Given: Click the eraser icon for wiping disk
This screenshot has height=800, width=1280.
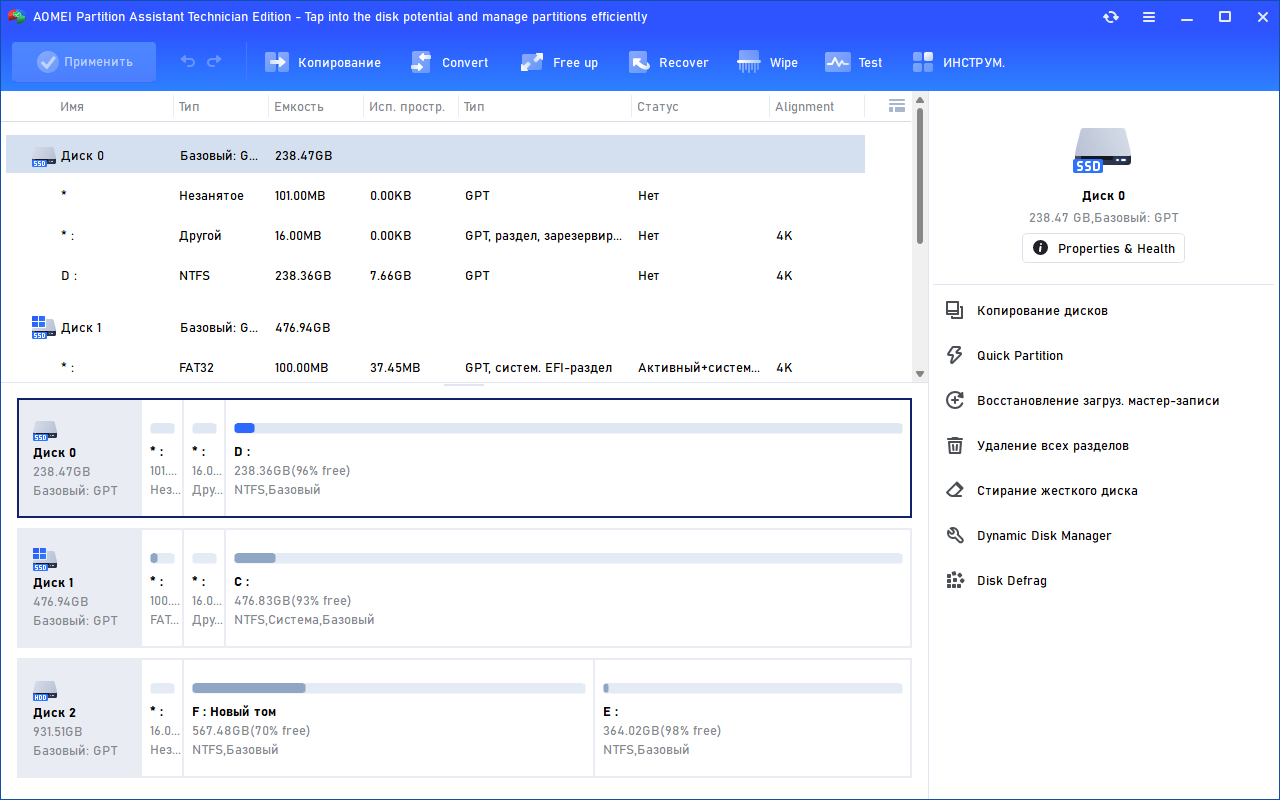Looking at the screenshot, I should click(x=955, y=491).
